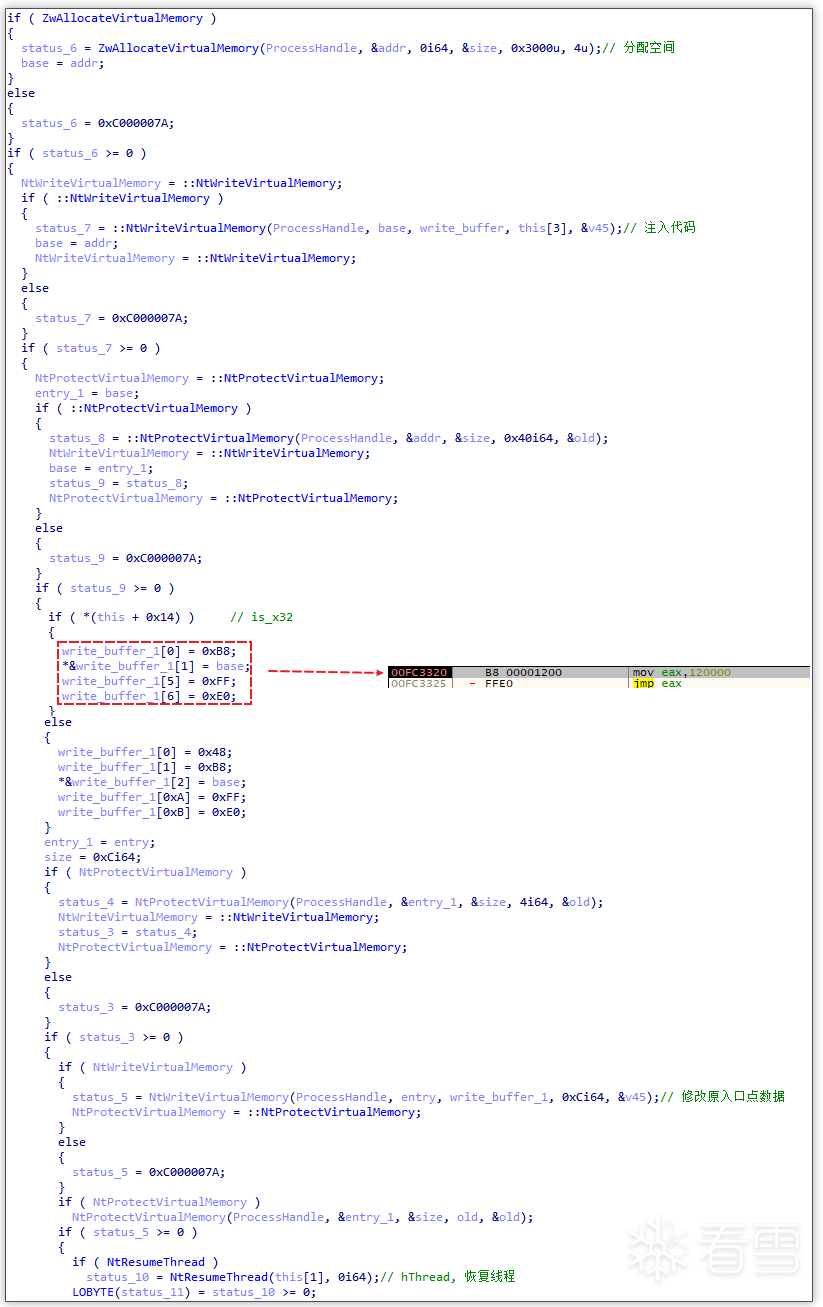
Task: Select 'if ( NtWriteVirtualMemory )' condition
Action: click(152, 1067)
